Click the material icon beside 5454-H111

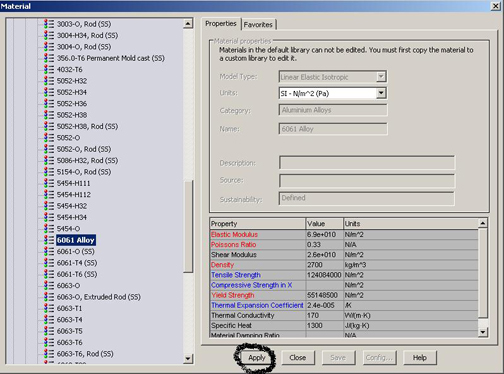(49, 183)
